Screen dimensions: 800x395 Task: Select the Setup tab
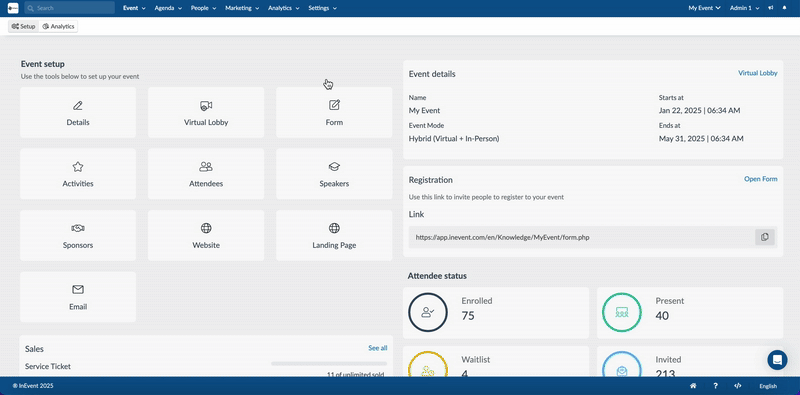click(23, 26)
